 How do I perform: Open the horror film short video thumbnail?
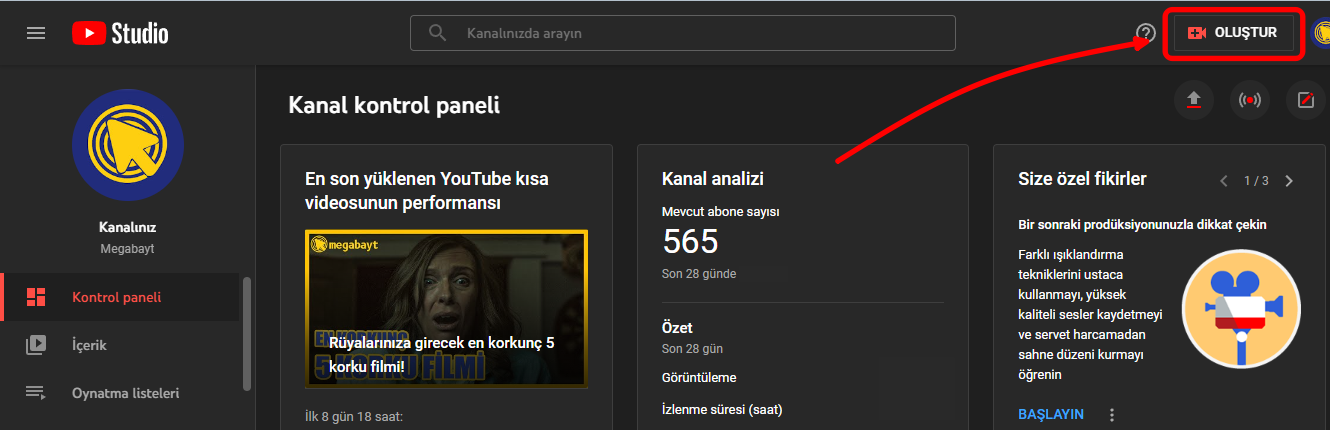(446, 309)
